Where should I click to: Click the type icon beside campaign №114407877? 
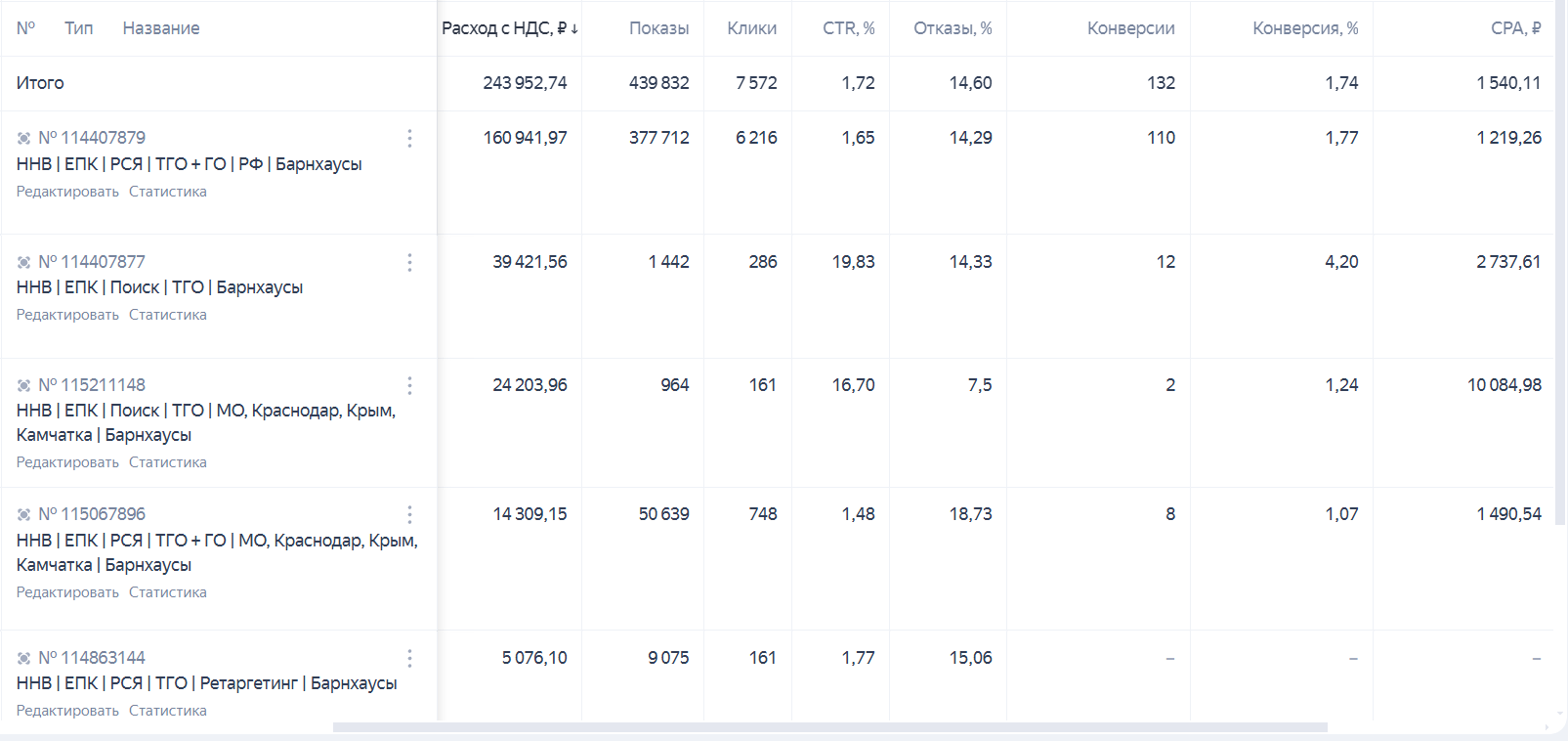tap(23, 262)
